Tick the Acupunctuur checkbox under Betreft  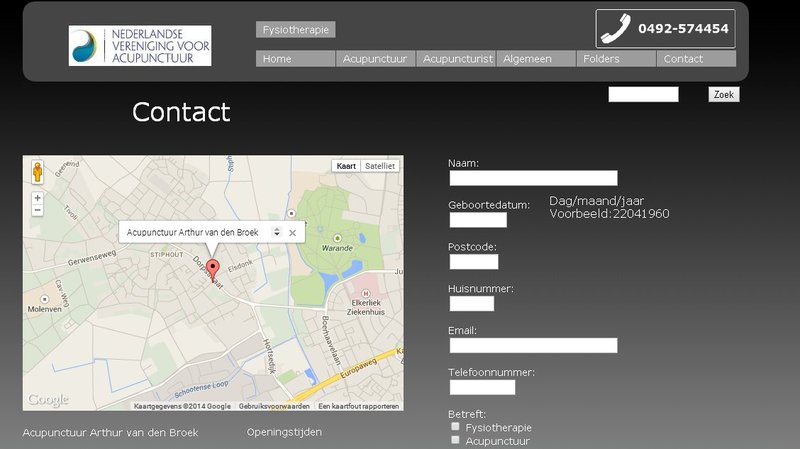click(455, 440)
